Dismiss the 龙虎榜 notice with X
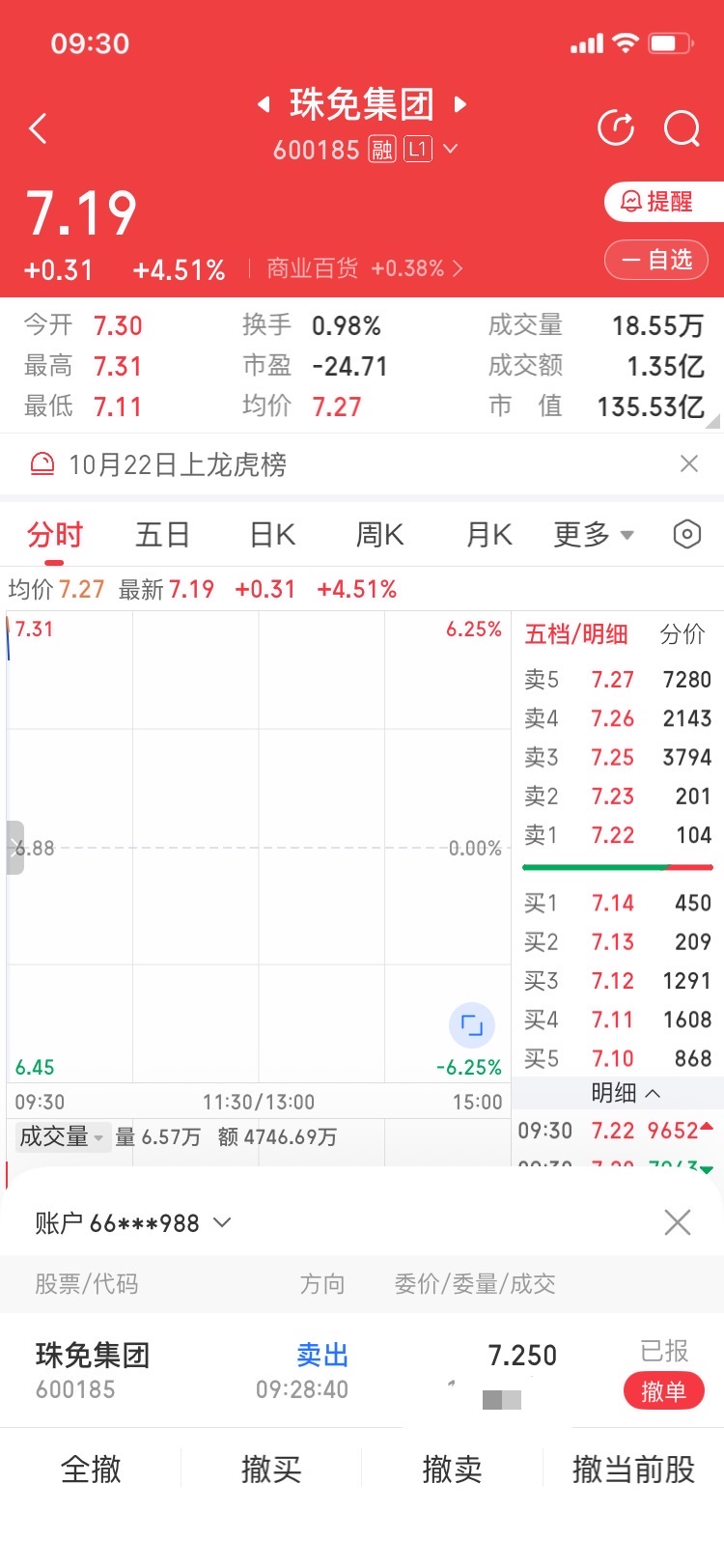724x1568 pixels. coord(688,464)
